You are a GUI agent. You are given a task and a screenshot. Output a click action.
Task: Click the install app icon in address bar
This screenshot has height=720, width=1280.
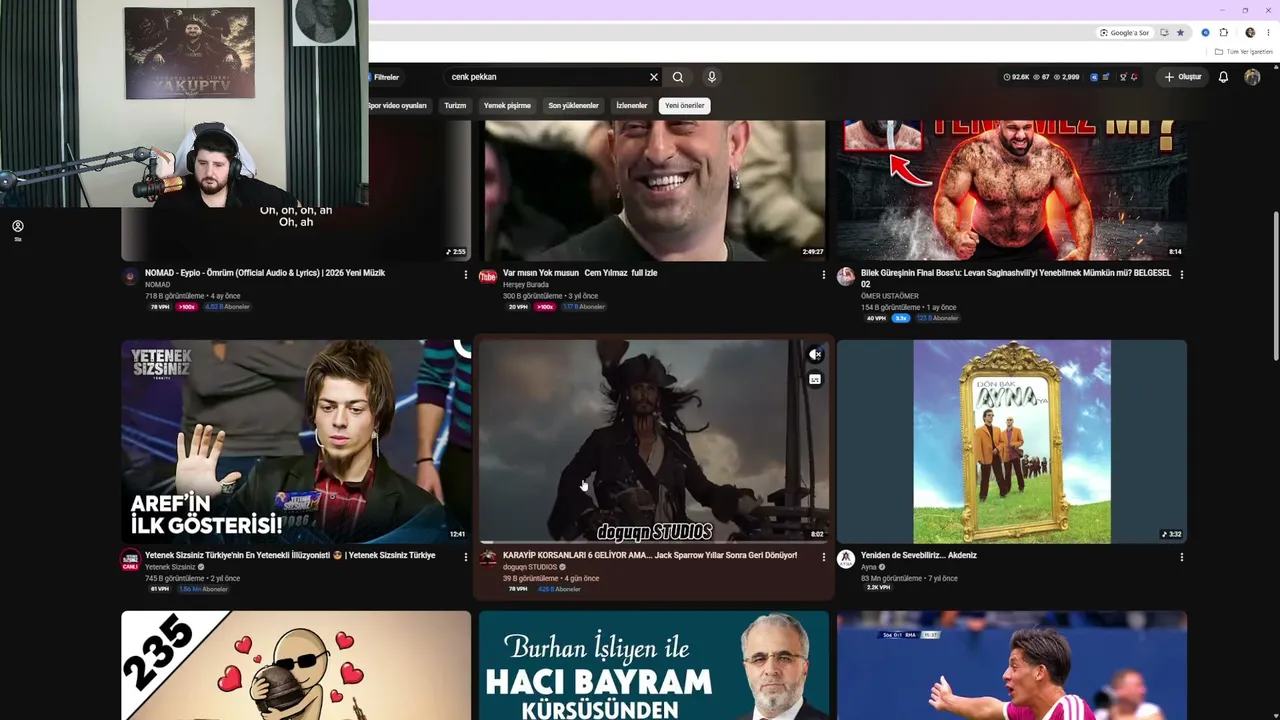tap(1164, 33)
